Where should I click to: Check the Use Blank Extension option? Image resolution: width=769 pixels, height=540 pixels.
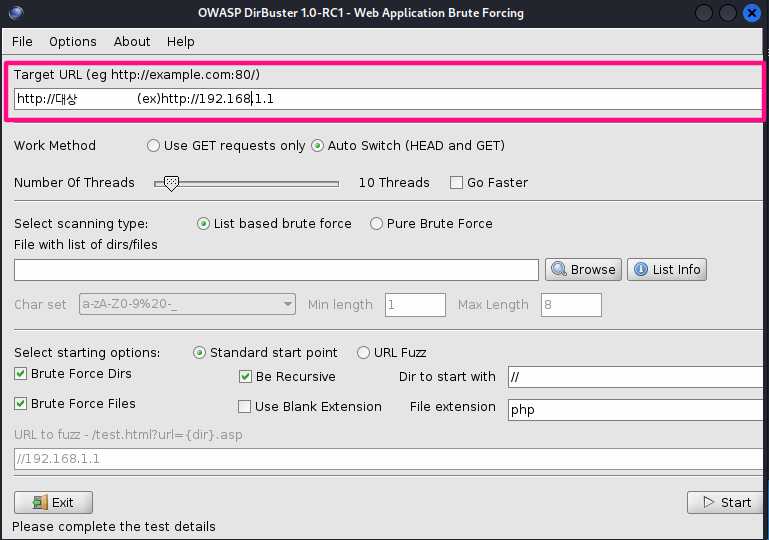tap(245, 407)
